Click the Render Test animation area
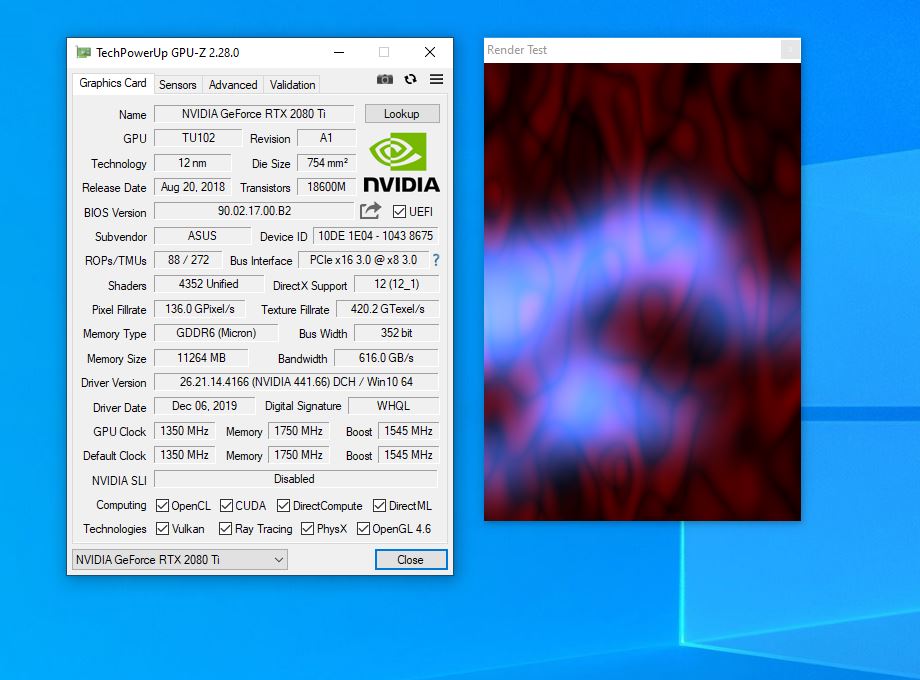Viewport: 920px width, 680px height. [x=642, y=292]
